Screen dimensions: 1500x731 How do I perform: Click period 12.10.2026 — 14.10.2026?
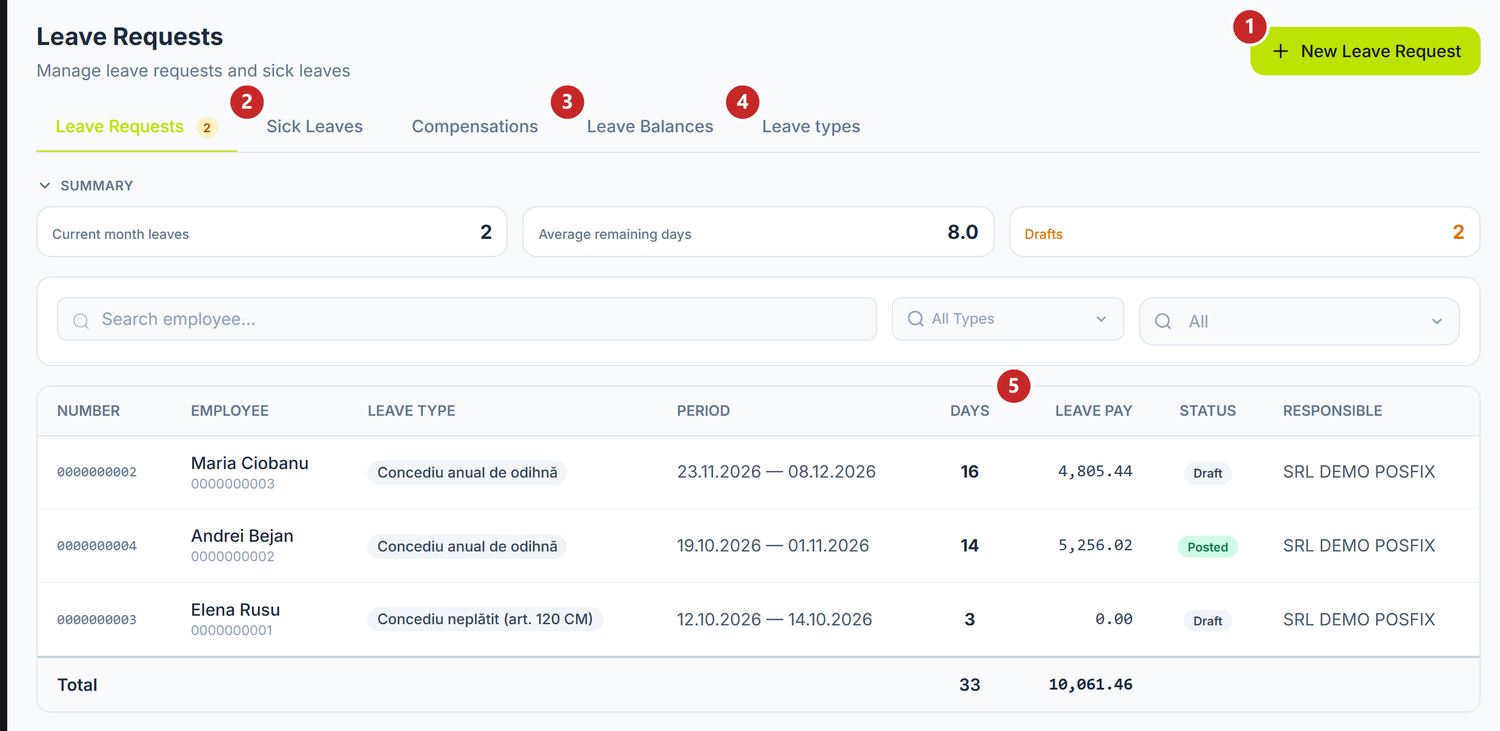[775, 620]
